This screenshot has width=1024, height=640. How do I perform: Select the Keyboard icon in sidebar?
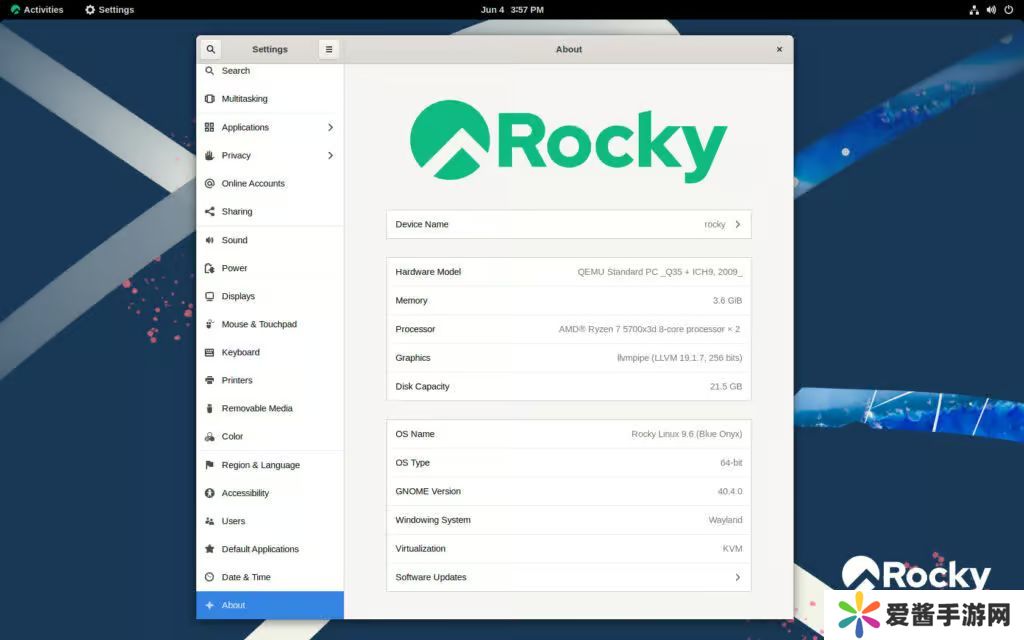tap(210, 352)
